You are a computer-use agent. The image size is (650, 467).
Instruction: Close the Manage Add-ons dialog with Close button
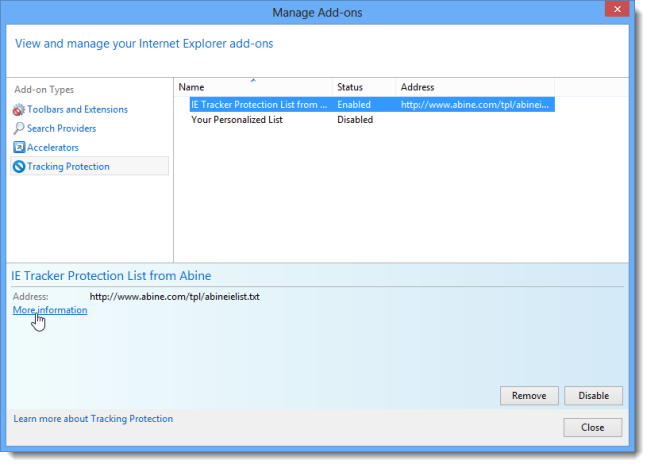pyautogui.click(x=592, y=427)
